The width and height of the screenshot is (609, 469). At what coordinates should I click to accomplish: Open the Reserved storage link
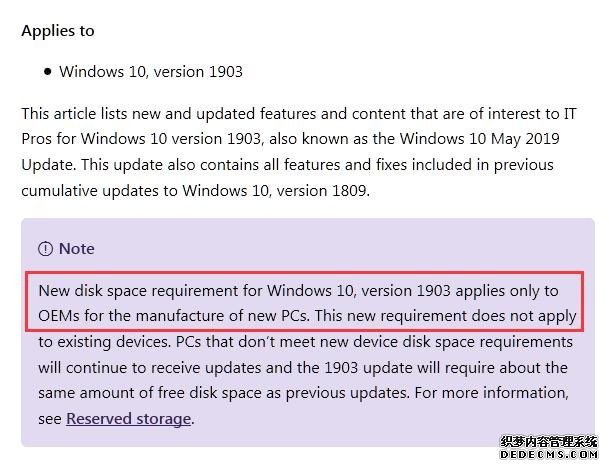coord(128,419)
